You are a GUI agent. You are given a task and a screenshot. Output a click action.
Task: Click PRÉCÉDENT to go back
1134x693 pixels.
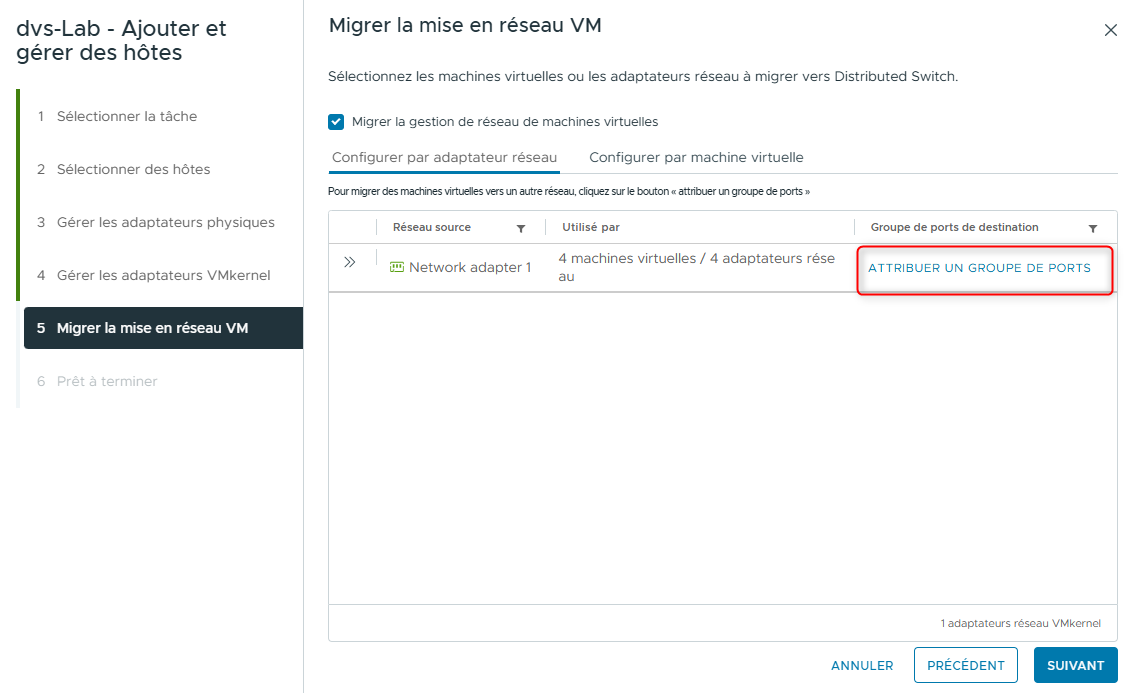tap(965, 665)
